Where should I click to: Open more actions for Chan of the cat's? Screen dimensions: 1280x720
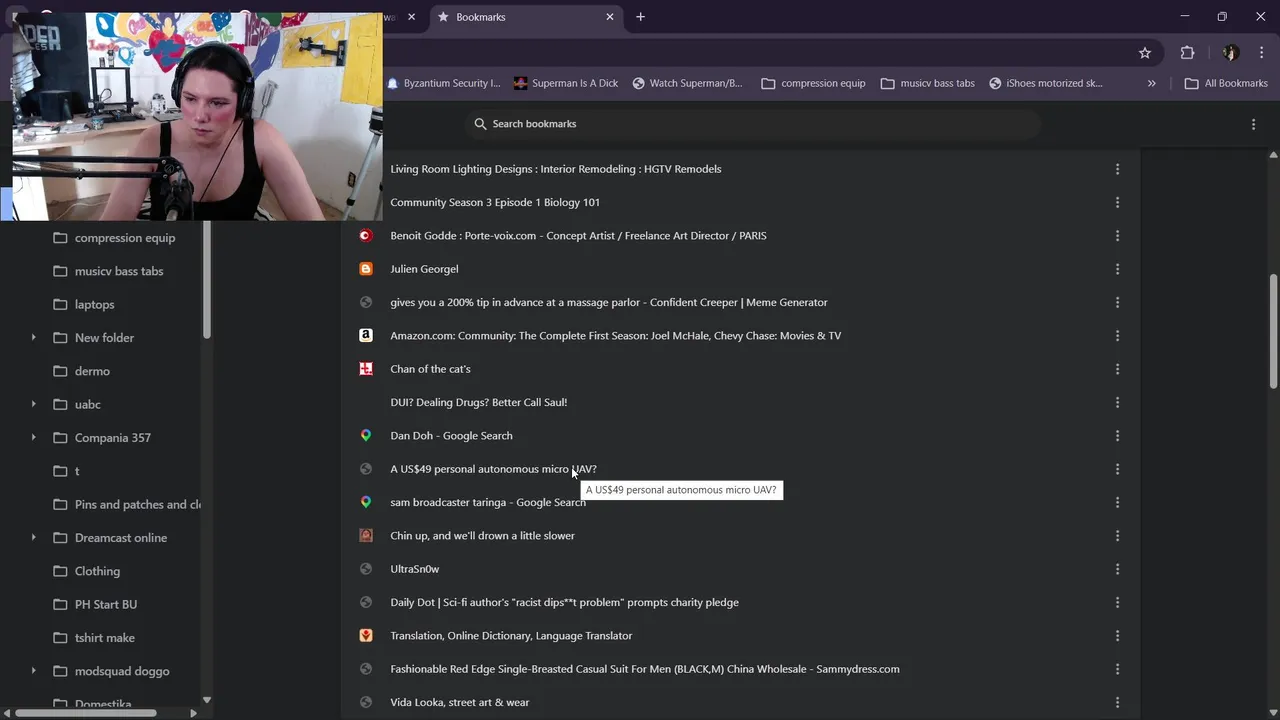point(1117,369)
